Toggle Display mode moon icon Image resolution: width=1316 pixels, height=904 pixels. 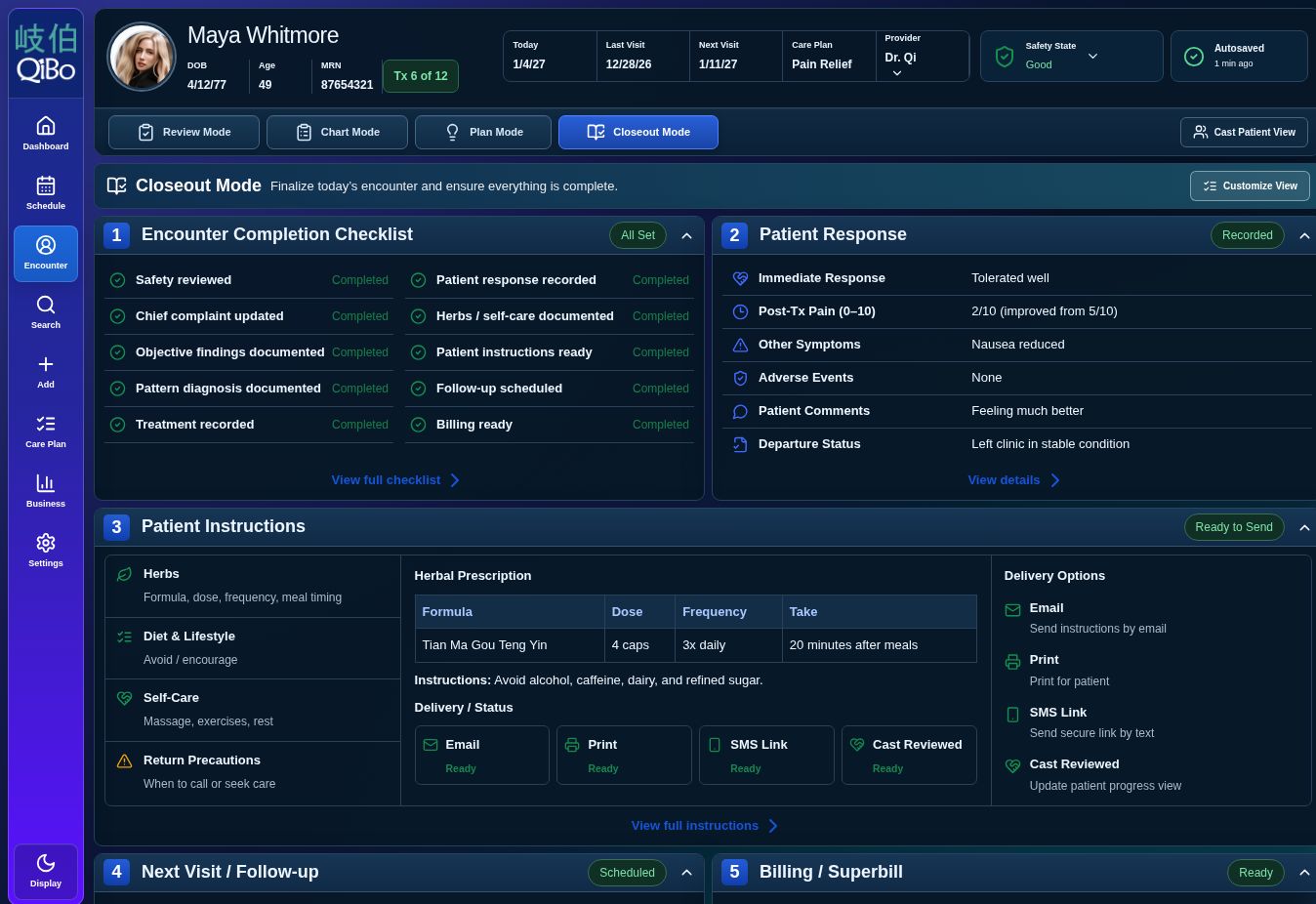(x=46, y=862)
